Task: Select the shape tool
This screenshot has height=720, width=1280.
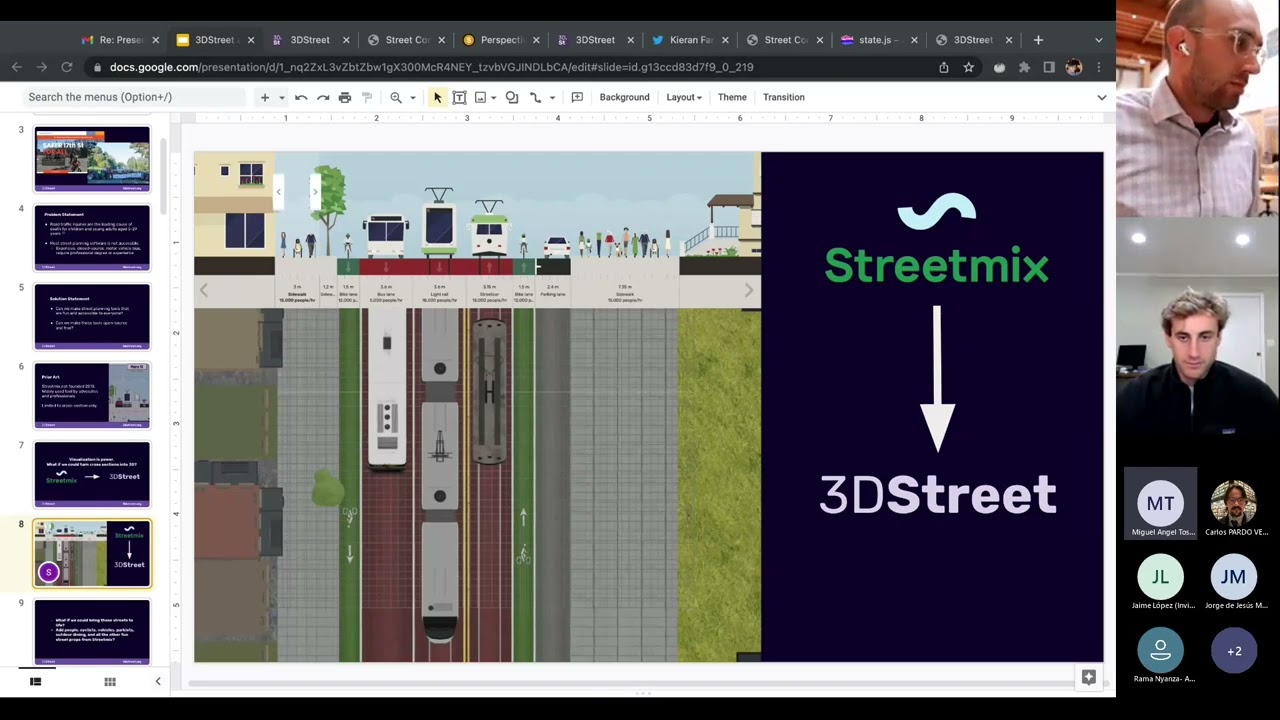Action: click(x=512, y=97)
